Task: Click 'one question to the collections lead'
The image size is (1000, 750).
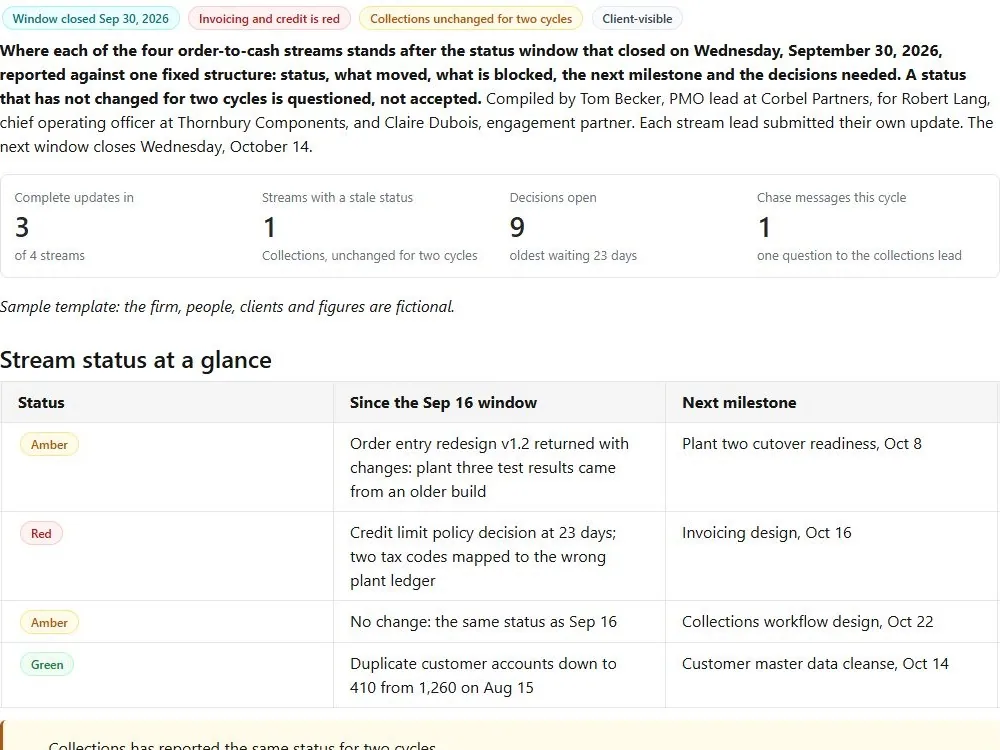Action: (859, 255)
